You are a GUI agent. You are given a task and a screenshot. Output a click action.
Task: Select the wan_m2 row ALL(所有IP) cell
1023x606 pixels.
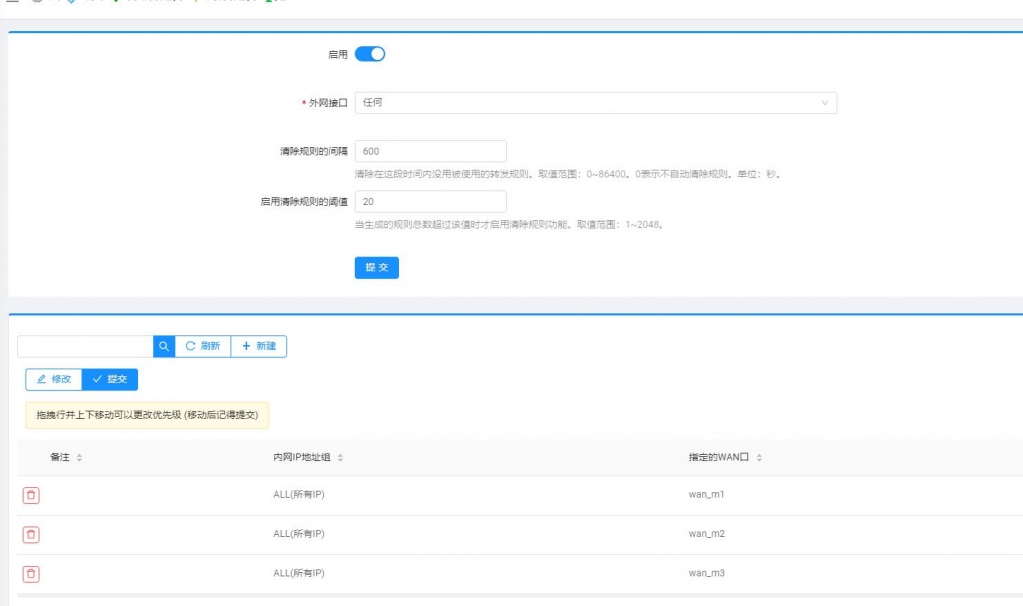click(x=299, y=534)
